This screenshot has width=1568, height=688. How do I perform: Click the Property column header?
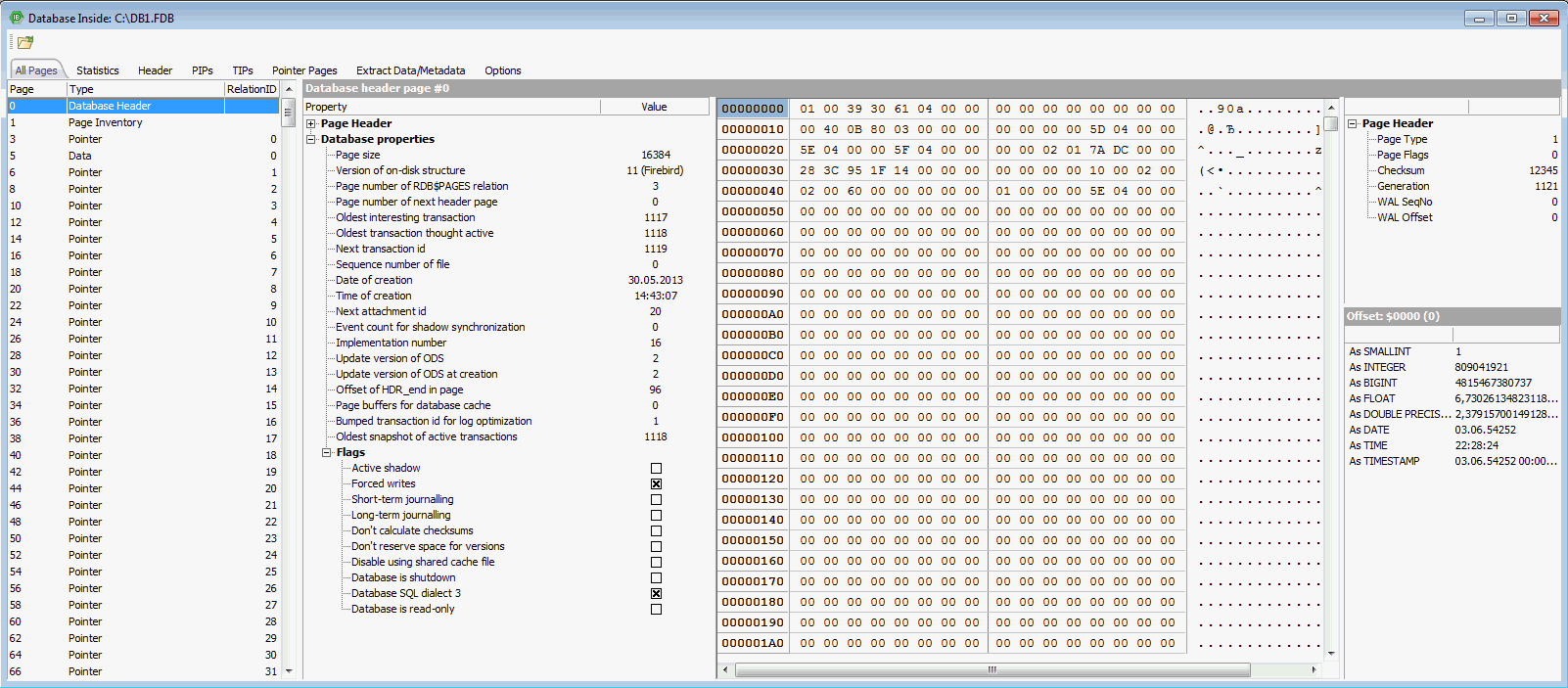click(451, 107)
